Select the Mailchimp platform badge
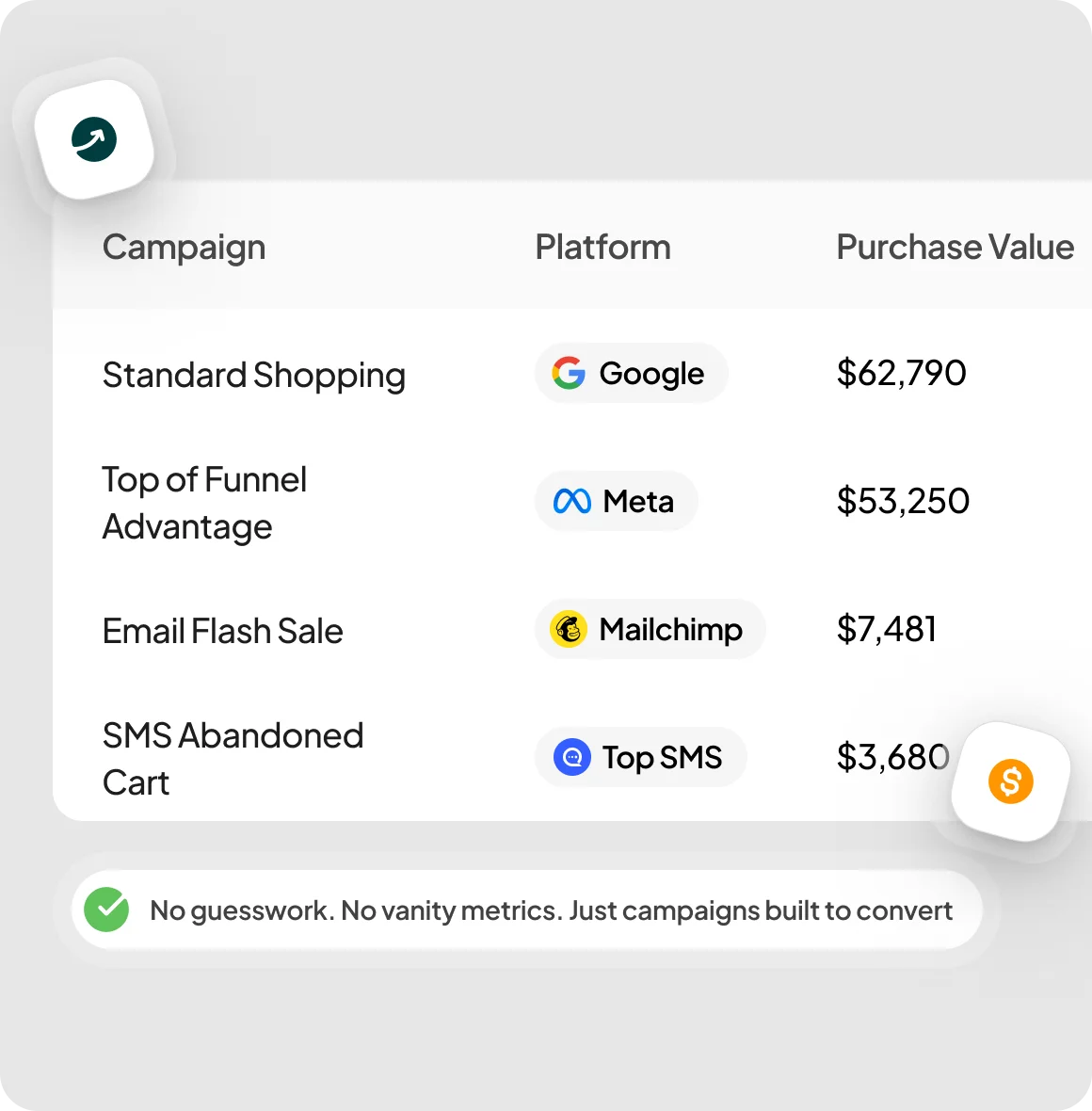 pos(650,629)
